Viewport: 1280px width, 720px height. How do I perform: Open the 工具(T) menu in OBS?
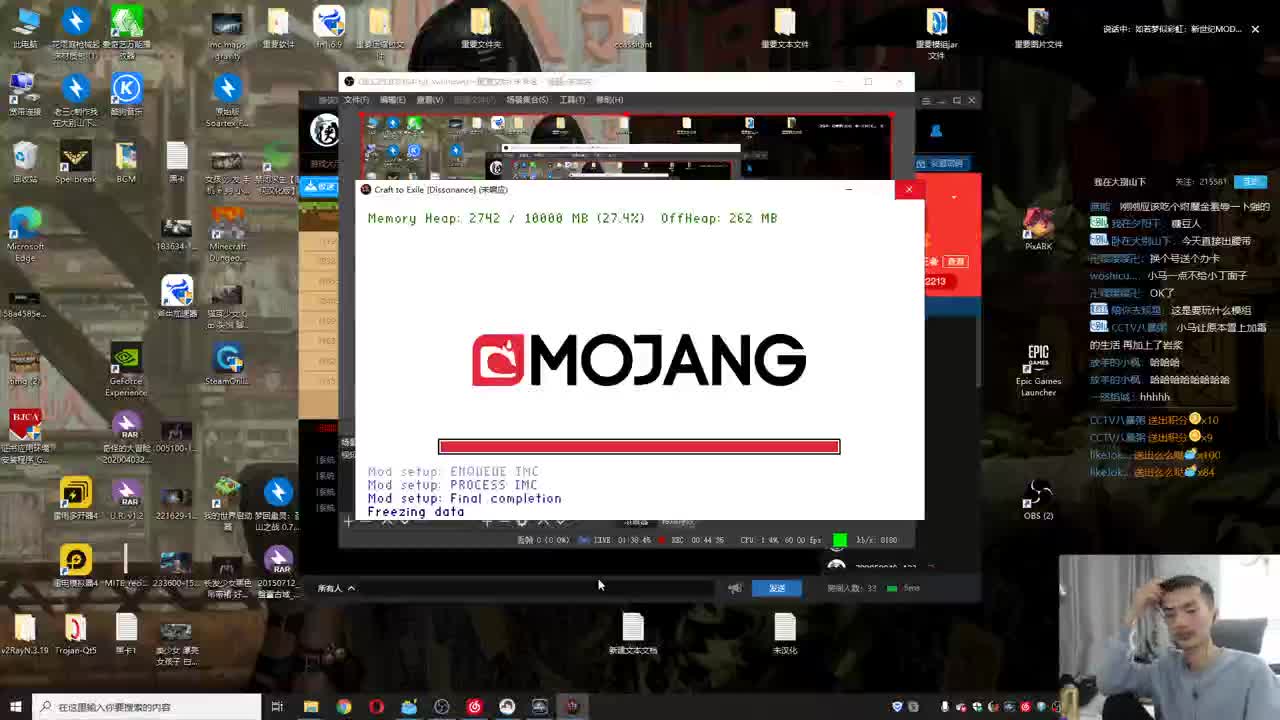coord(572,100)
